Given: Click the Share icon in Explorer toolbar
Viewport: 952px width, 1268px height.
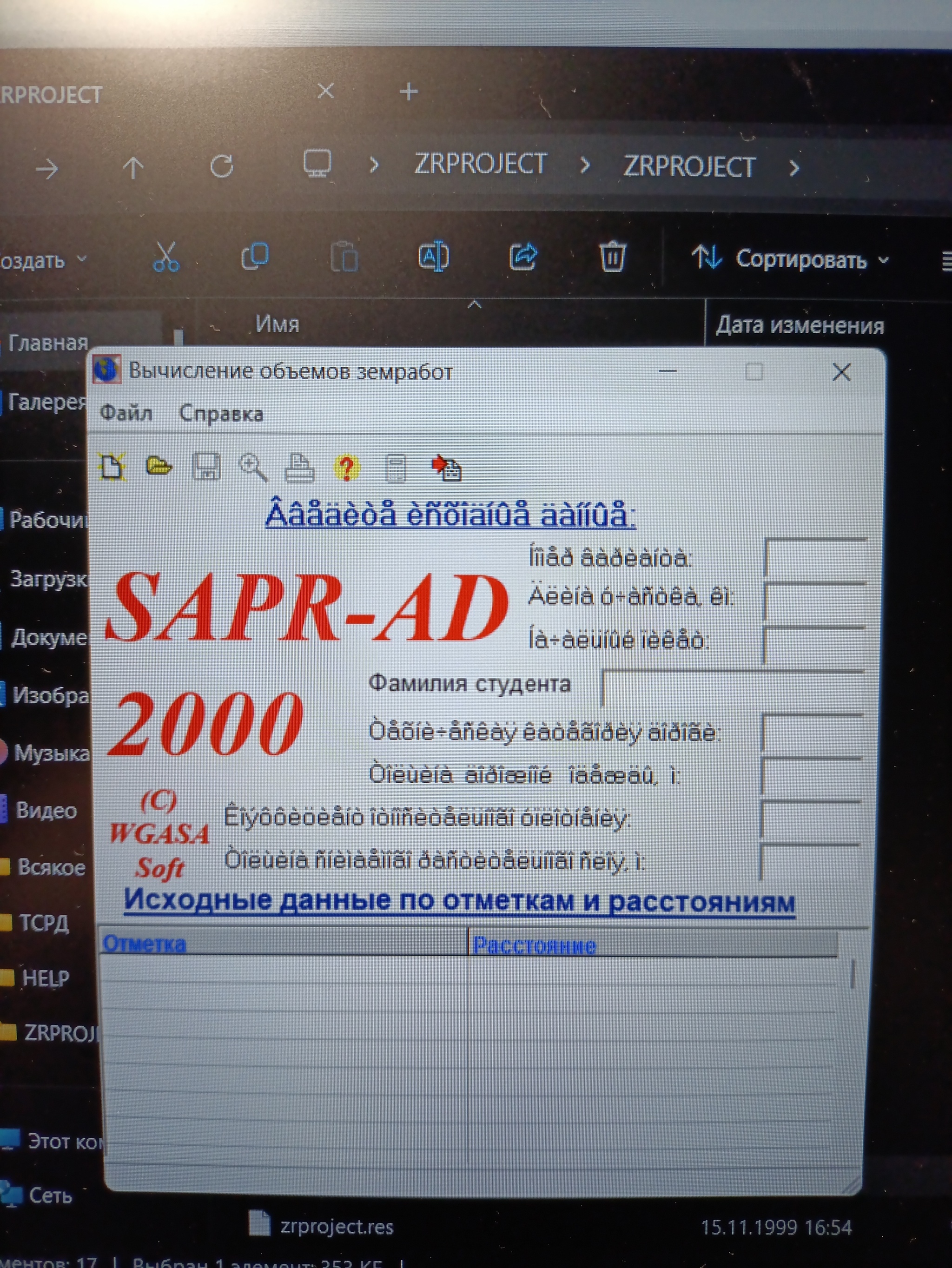Looking at the screenshot, I should click(x=523, y=256).
